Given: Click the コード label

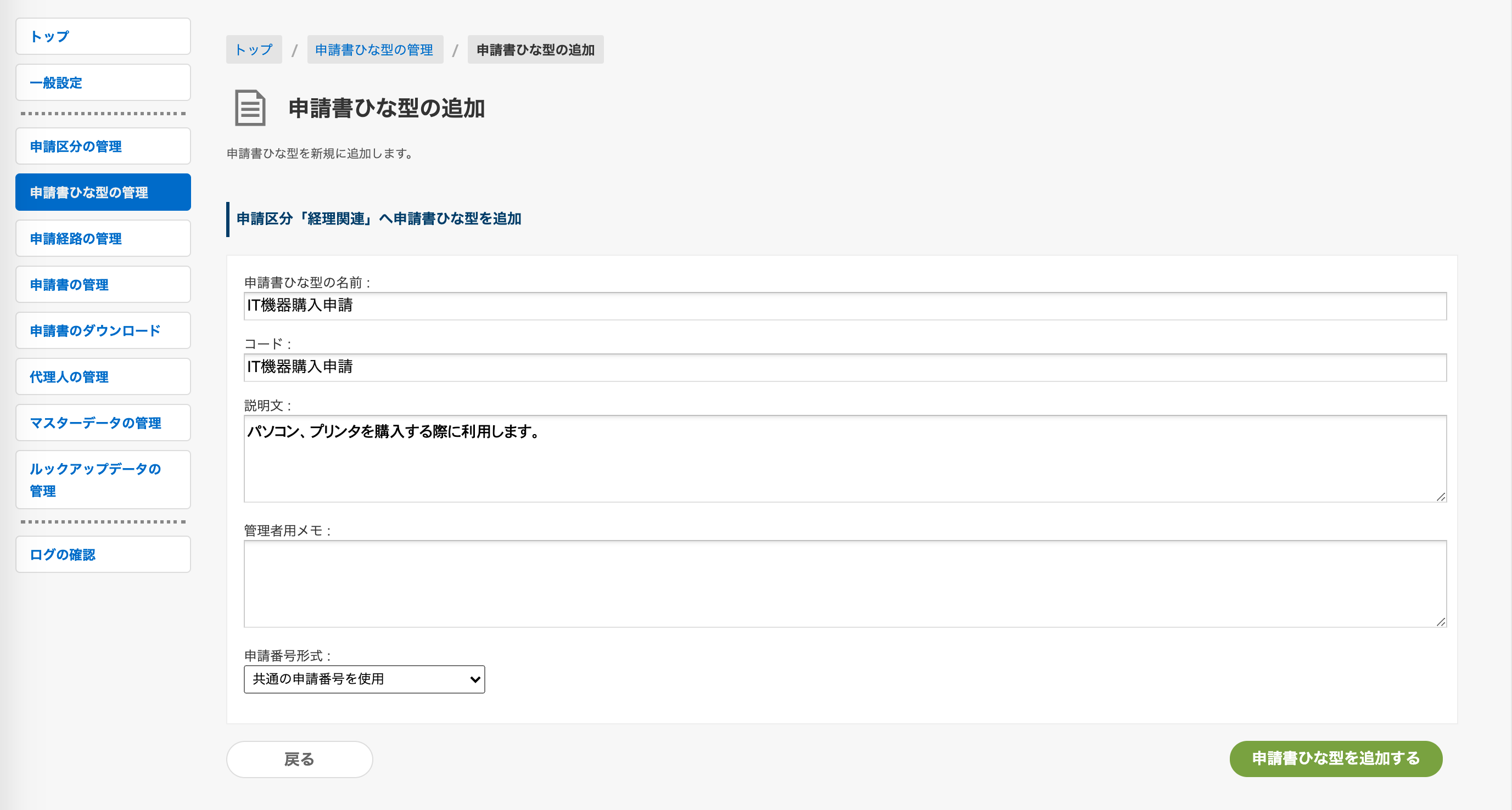Looking at the screenshot, I should pos(268,344).
